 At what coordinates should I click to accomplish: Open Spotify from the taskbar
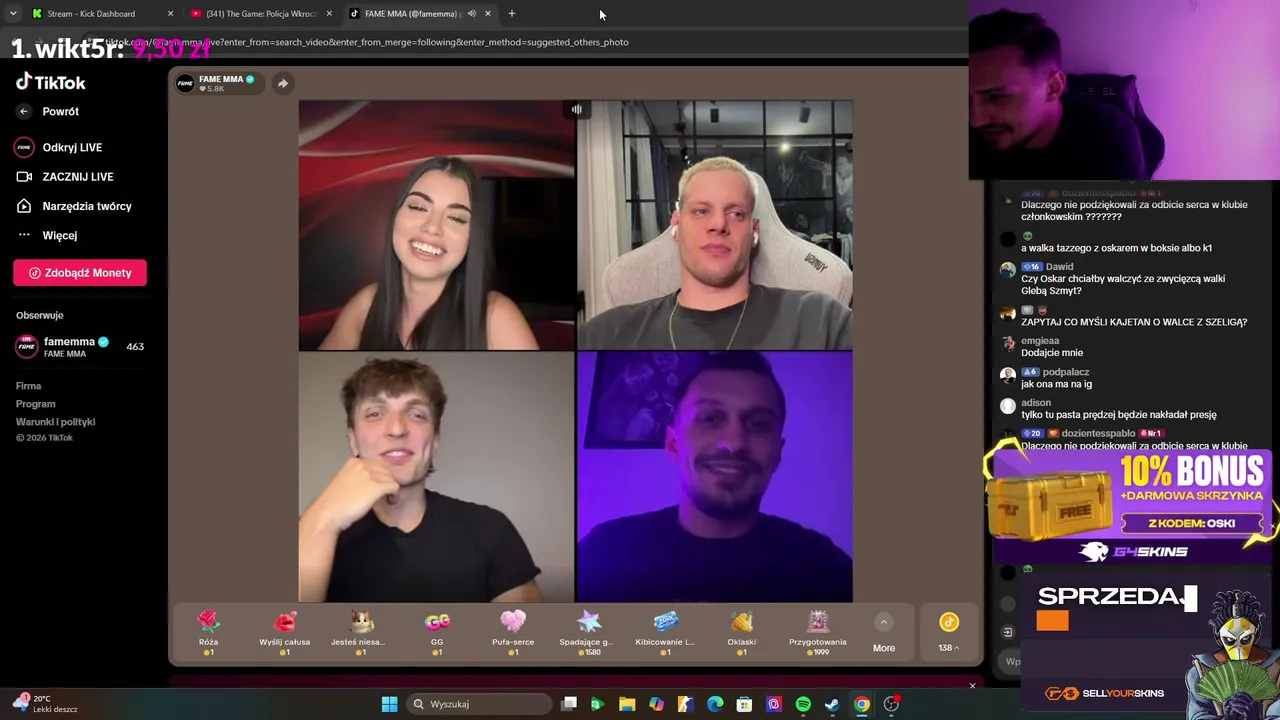pyautogui.click(x=803, y=704)
